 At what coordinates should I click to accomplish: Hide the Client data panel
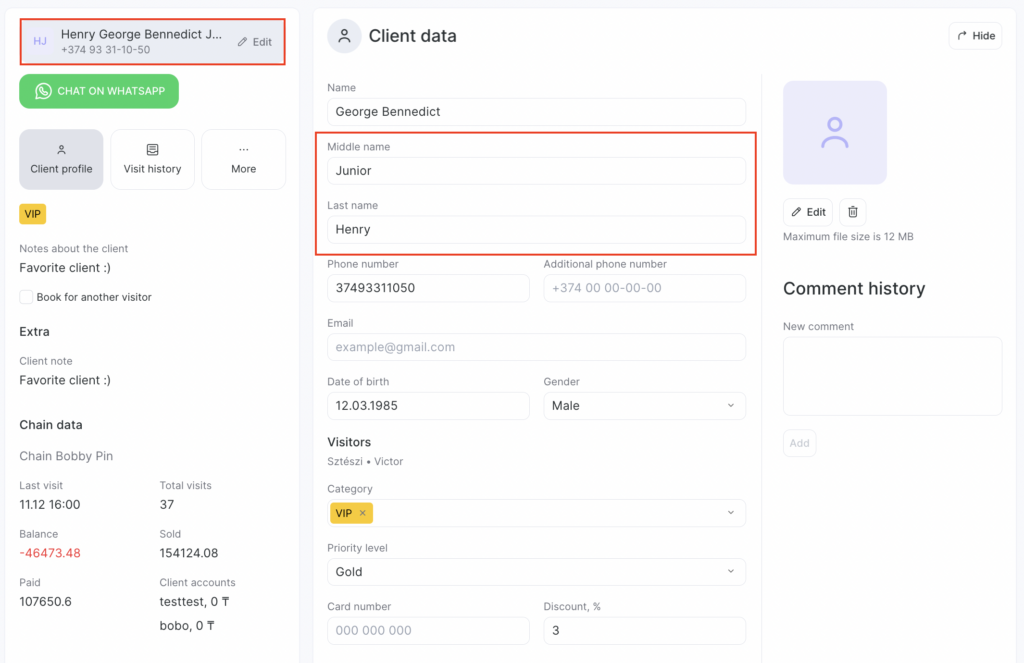coord(975,36)
